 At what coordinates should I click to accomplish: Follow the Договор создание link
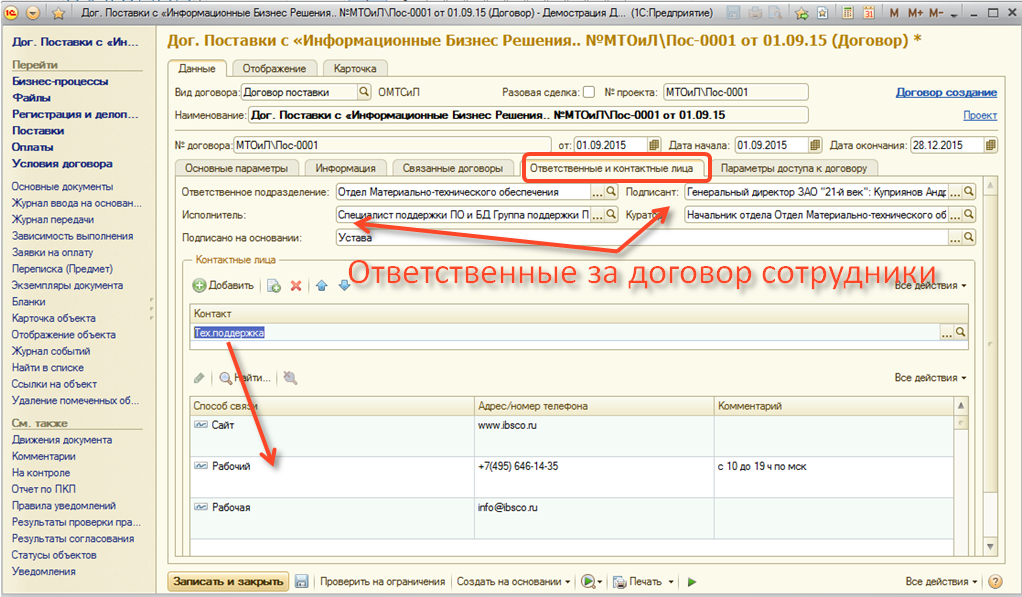coord(945,92)
